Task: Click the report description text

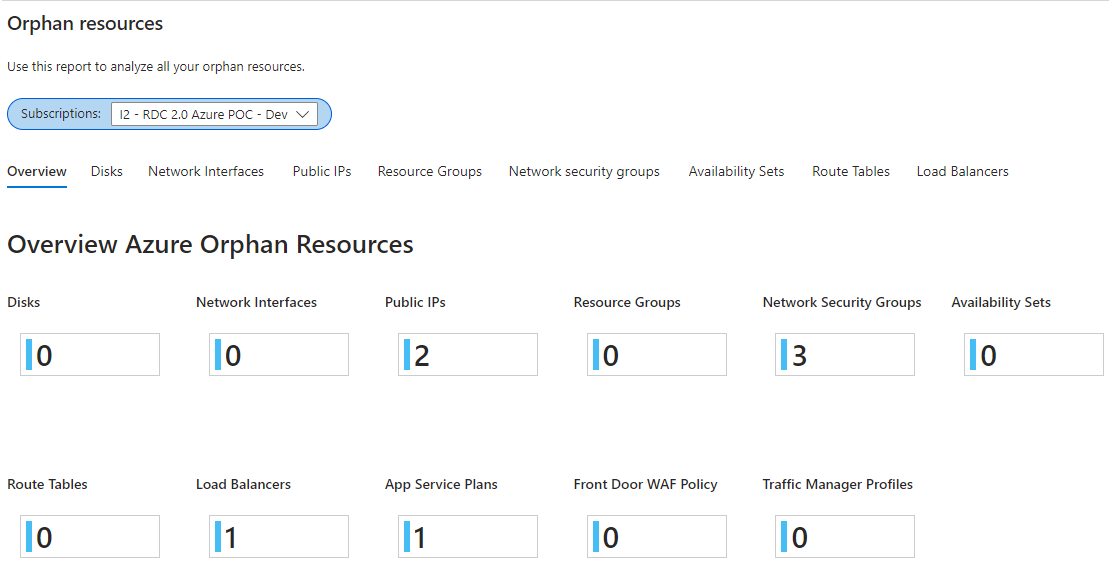Action: (156, 66)
